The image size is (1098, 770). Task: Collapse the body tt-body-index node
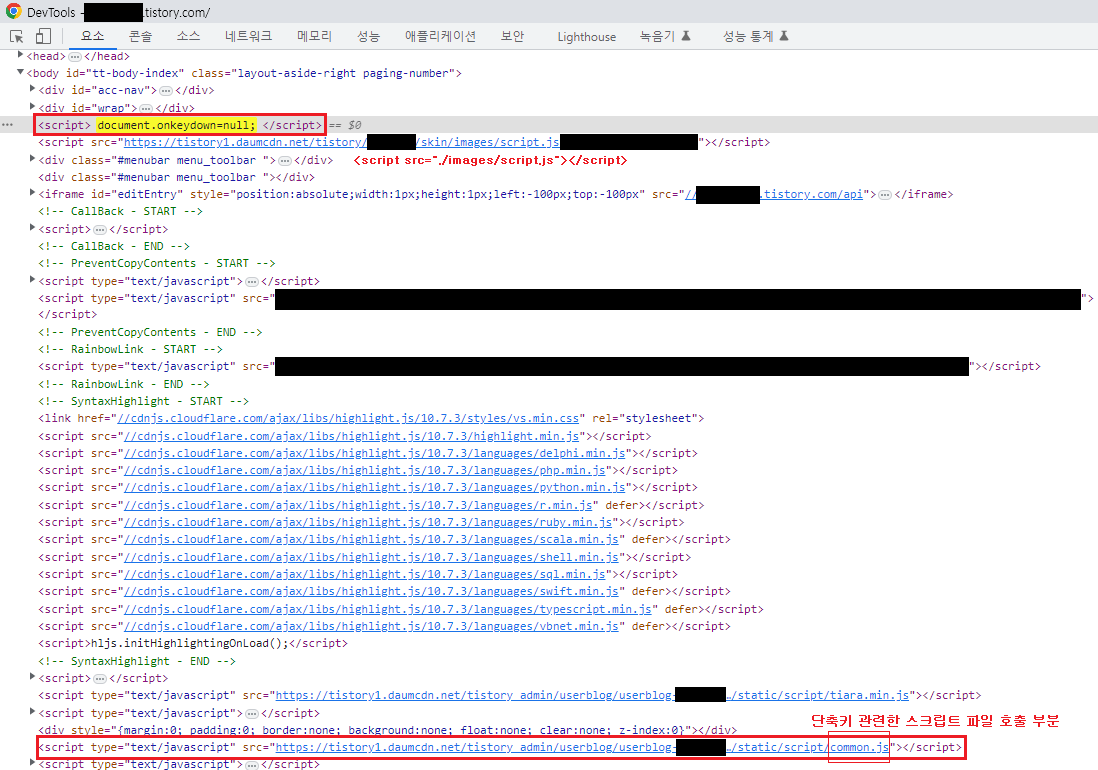20,73
